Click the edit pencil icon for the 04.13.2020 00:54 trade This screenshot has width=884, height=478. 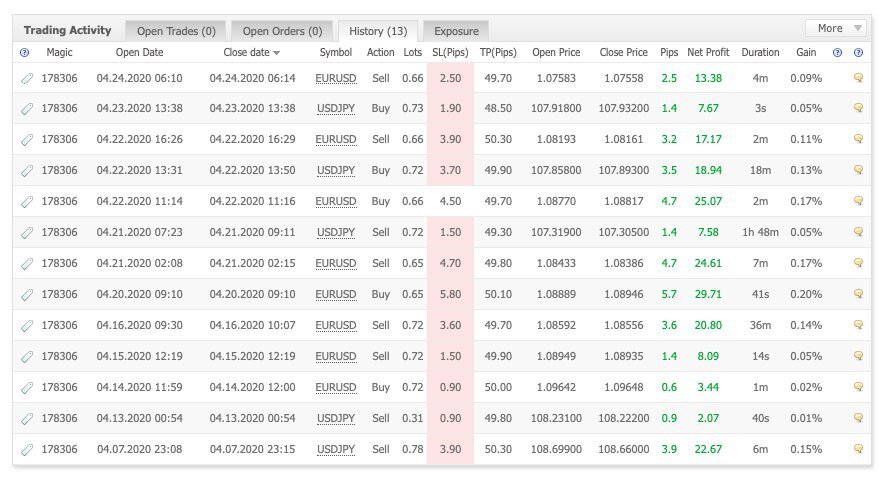click(26, 418)
